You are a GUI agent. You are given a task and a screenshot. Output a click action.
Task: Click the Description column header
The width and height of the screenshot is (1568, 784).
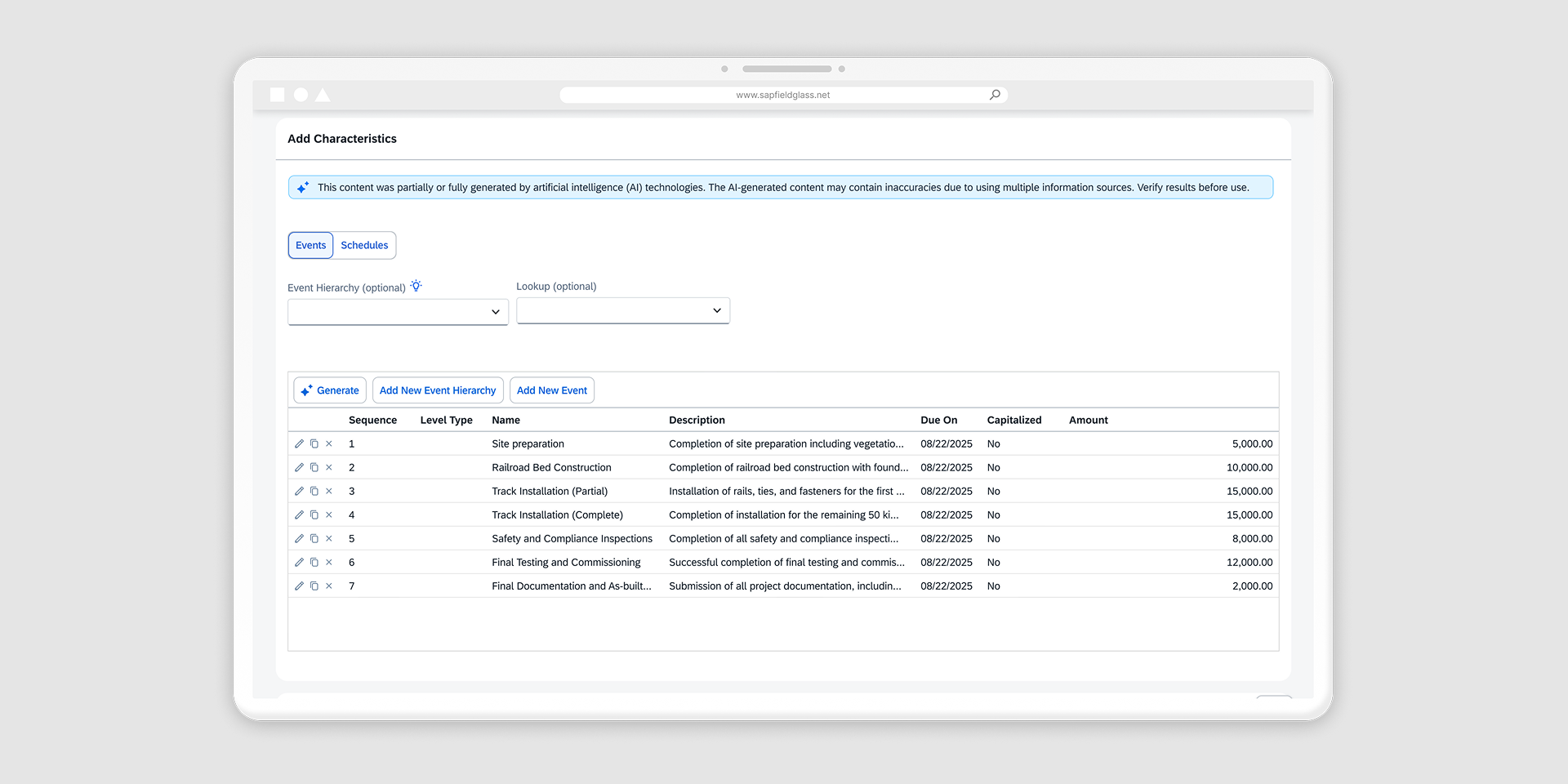pyautogui.click(x=697, y=420)
